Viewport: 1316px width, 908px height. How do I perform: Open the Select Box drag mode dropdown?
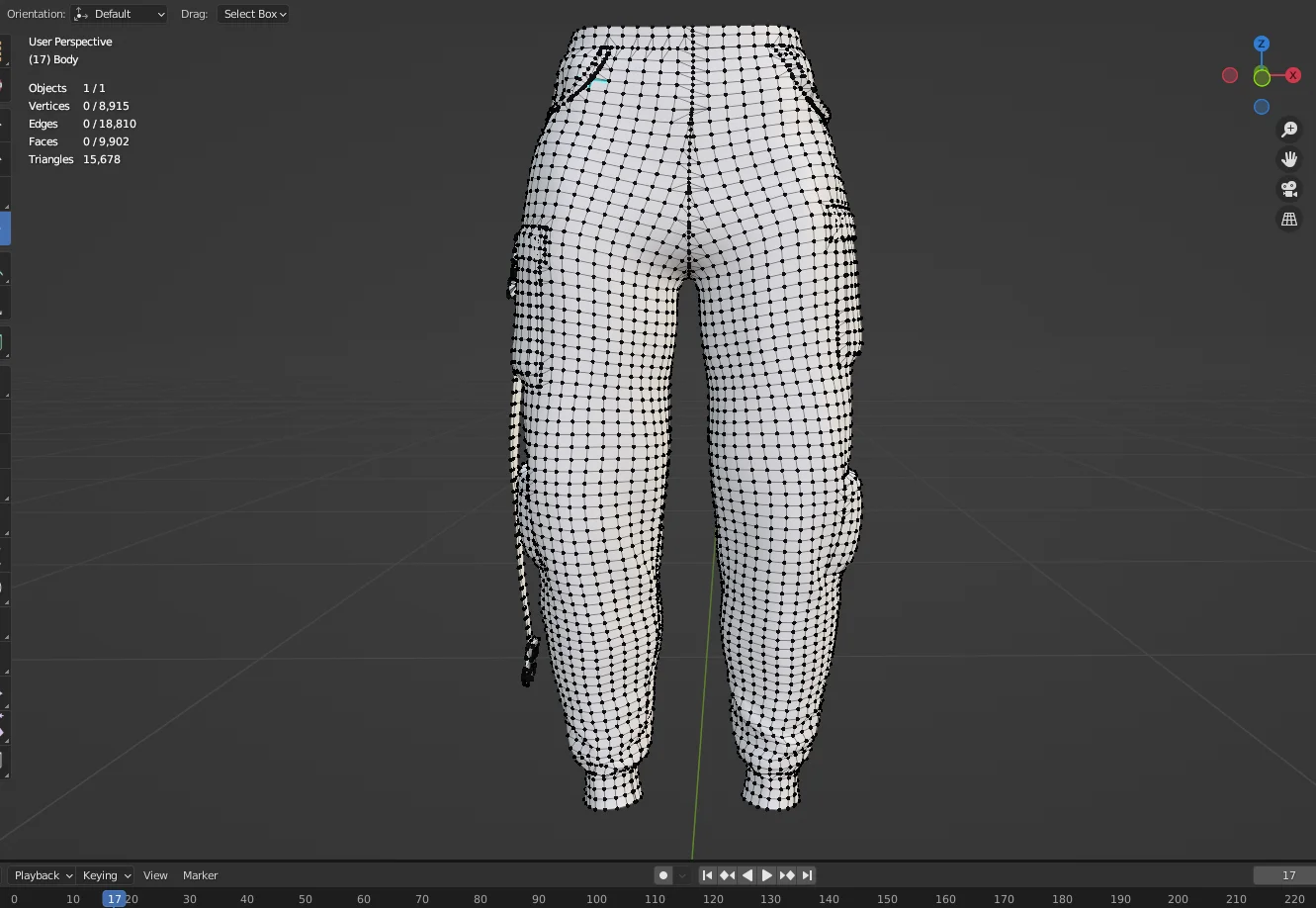(x=253, y=14)
